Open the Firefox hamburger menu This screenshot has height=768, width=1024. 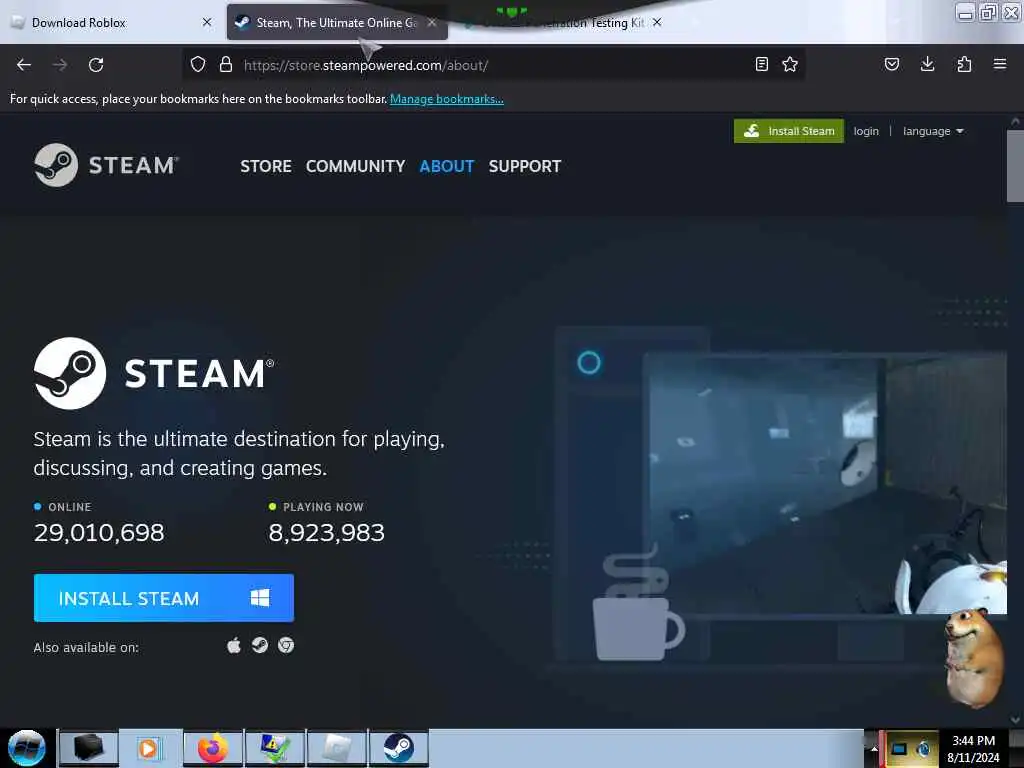1000,64
